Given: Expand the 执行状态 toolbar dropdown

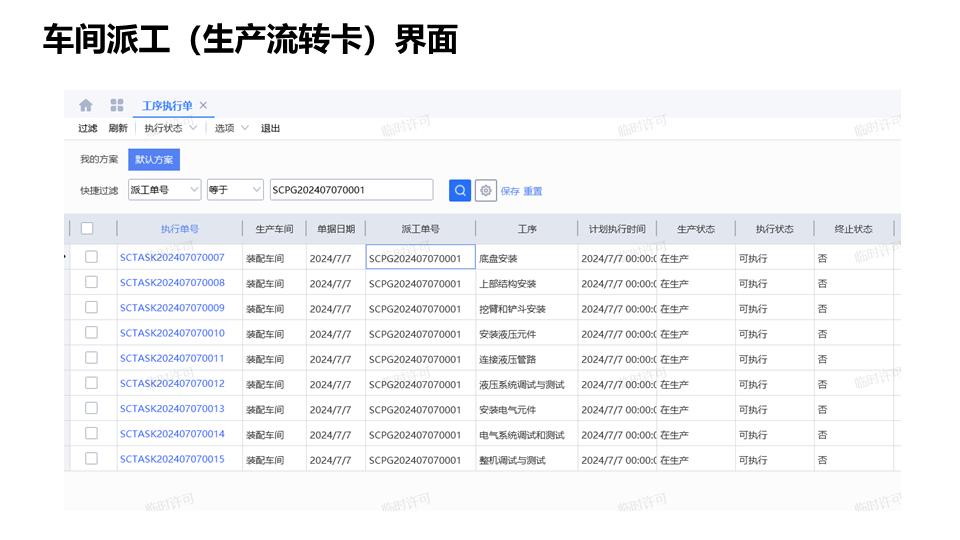Looking at the screenshot, I should (170, 128).
